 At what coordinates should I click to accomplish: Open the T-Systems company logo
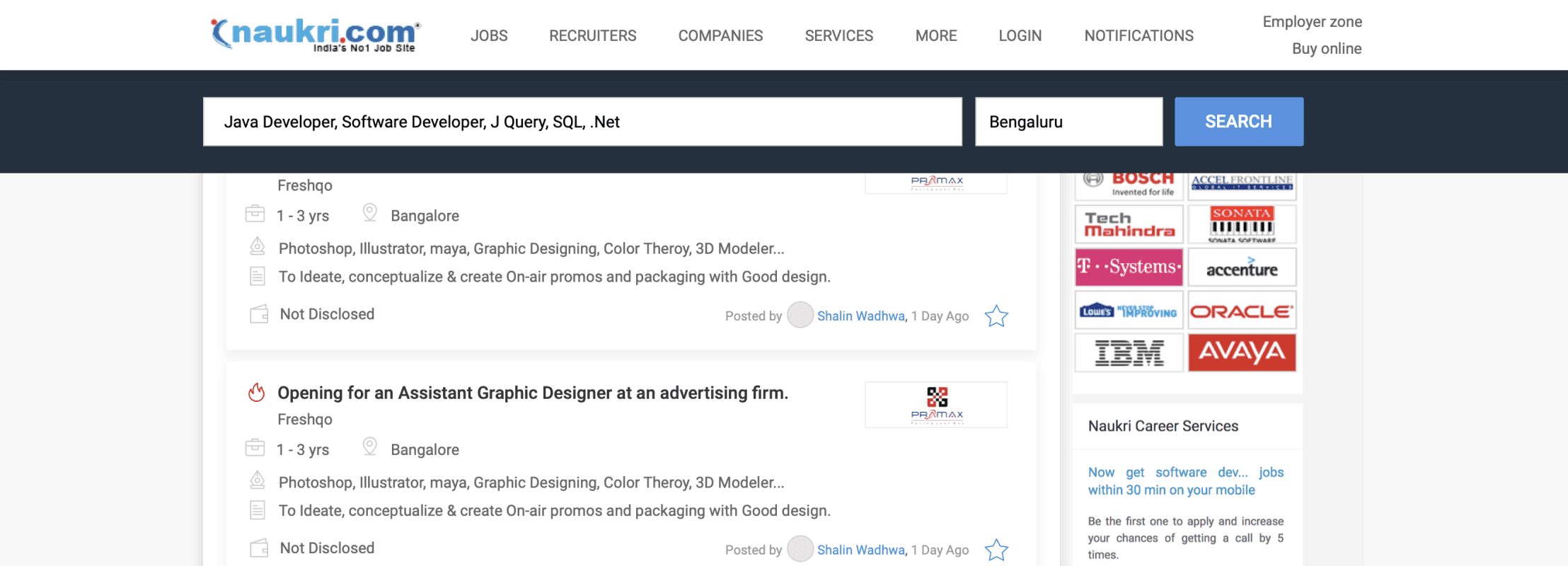pyautogui.click(x=1129, y=267)
